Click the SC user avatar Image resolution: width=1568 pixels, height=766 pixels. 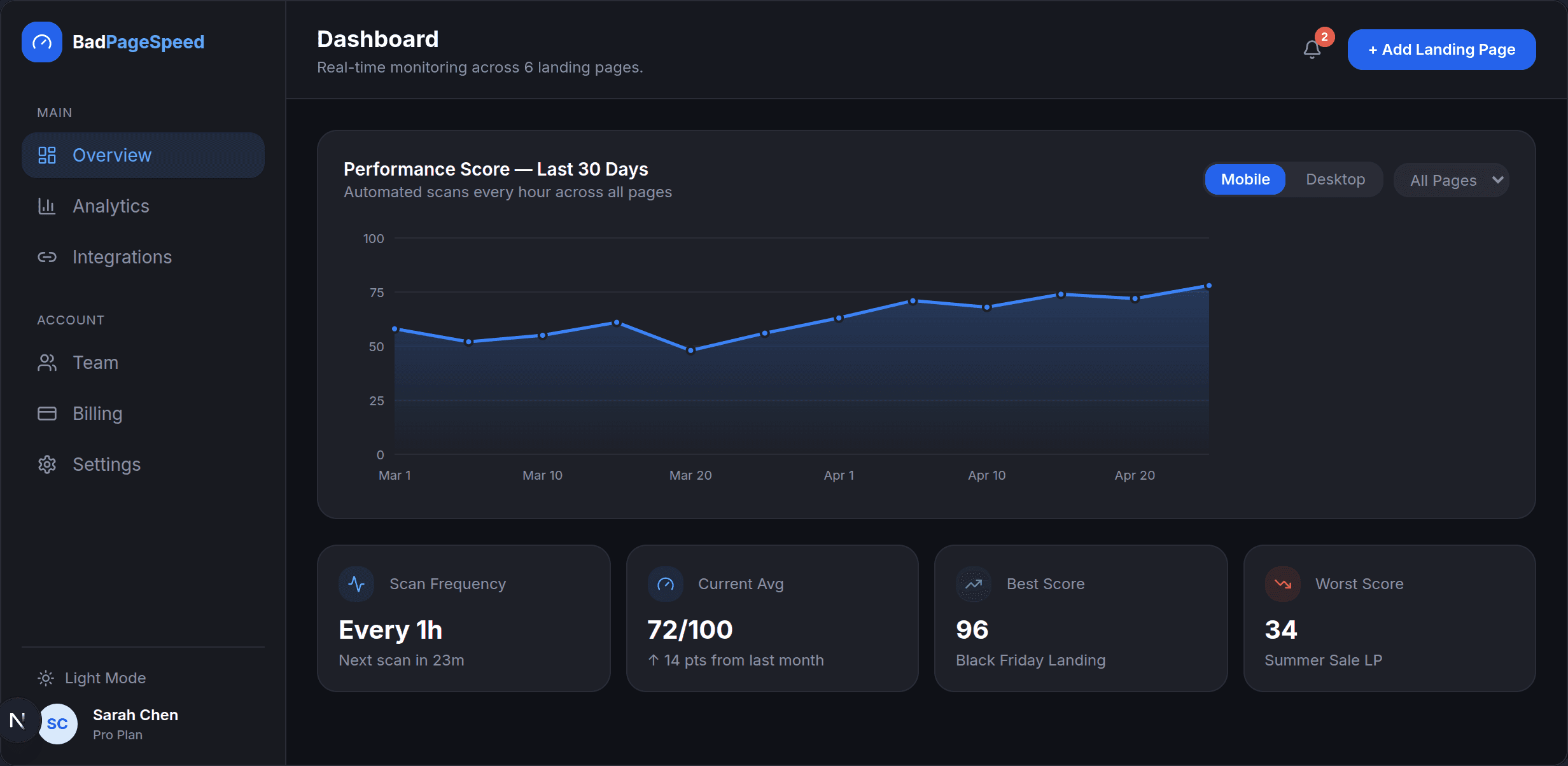coord(57,724)
